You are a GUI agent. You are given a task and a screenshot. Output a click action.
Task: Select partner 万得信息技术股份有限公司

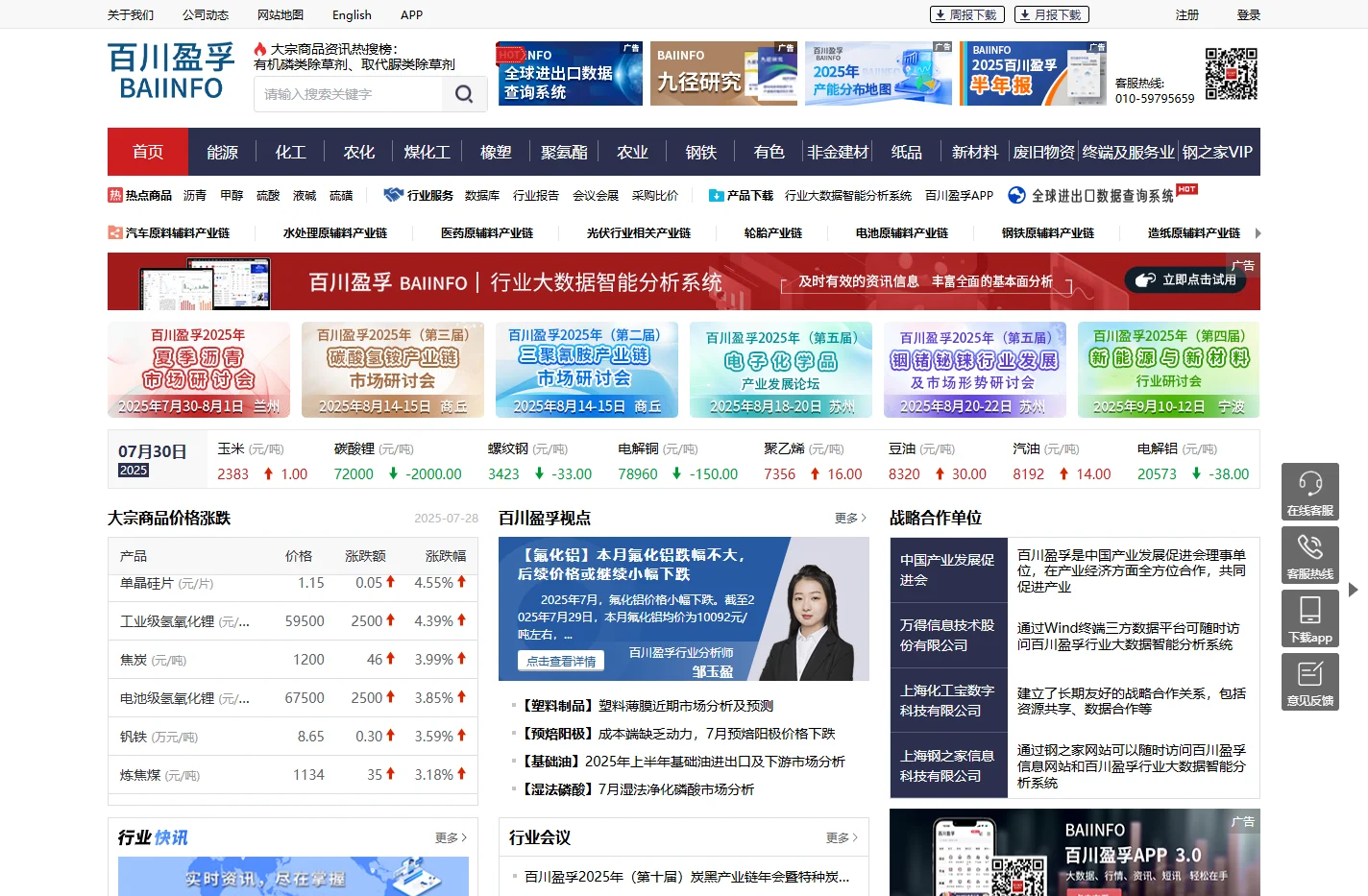(x=948, y=636)
